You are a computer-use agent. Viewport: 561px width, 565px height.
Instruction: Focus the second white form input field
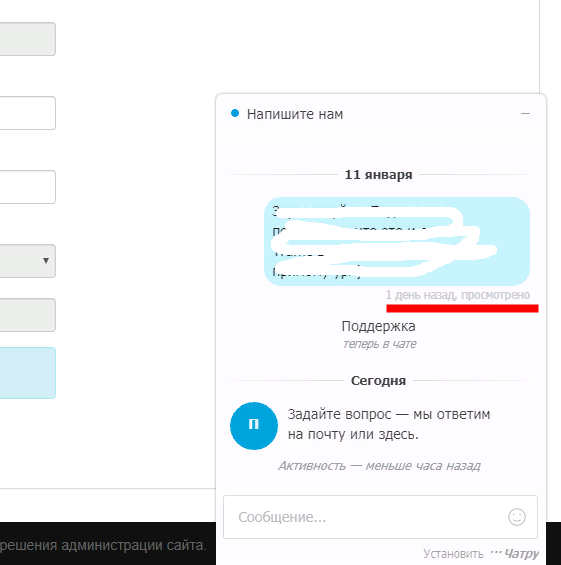(x=27, y=187)
